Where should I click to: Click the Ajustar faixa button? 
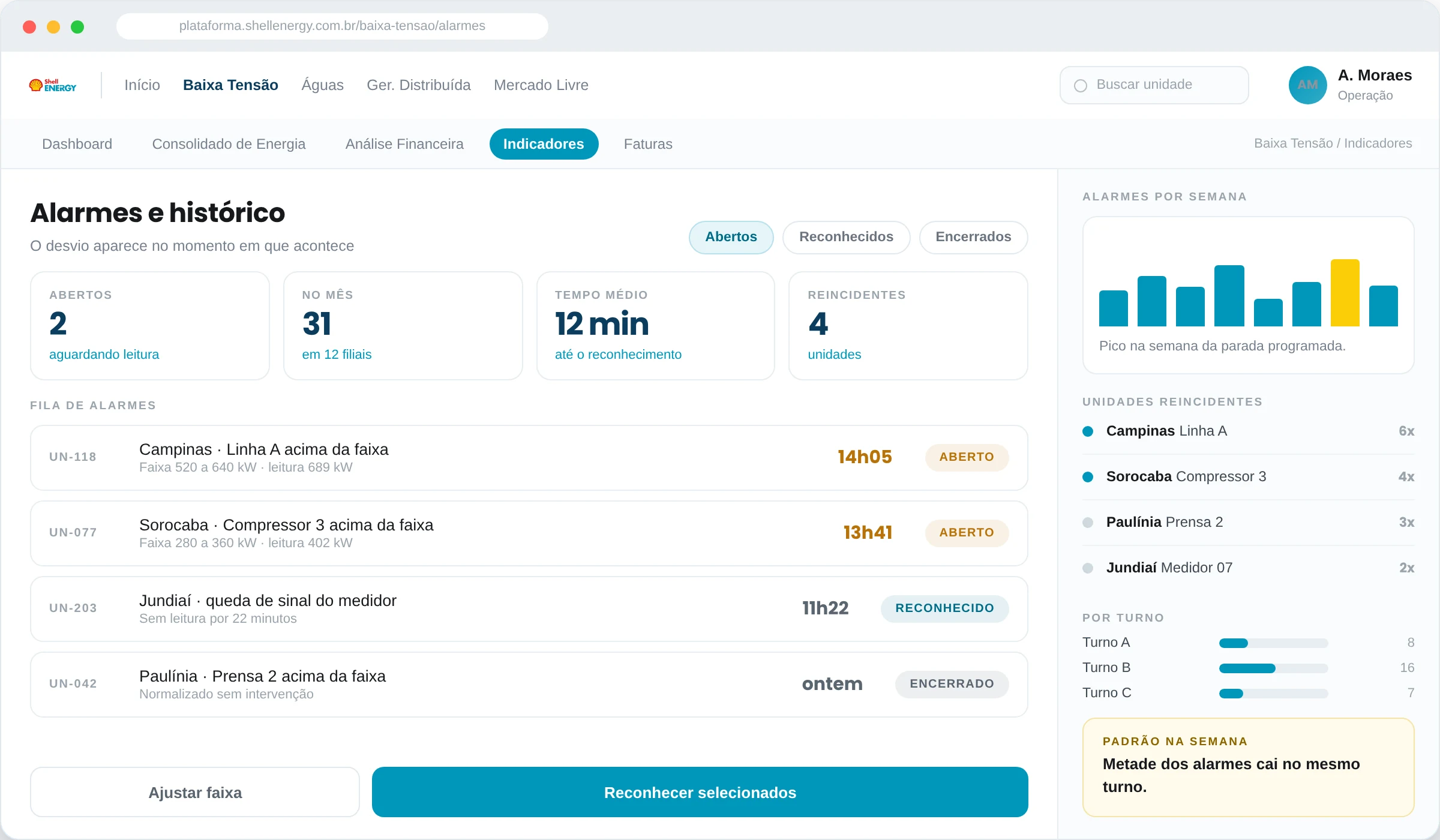[x=195, y=792]
